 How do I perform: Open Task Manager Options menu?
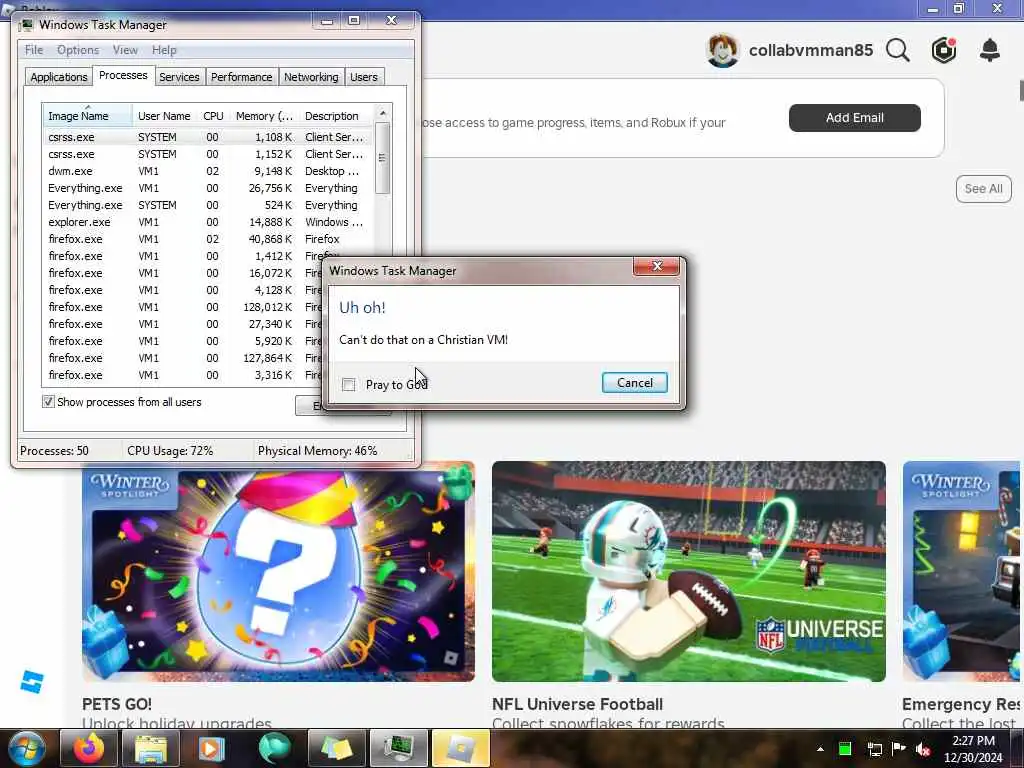coord(78,50)
